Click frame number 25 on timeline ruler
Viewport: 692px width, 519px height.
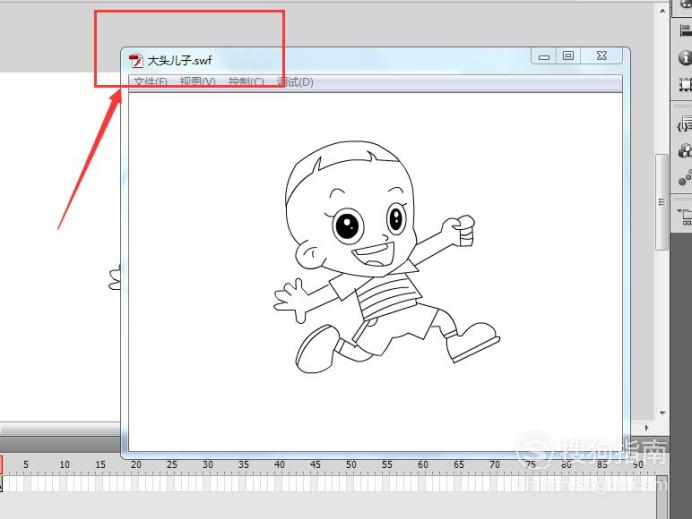point(172,464)
